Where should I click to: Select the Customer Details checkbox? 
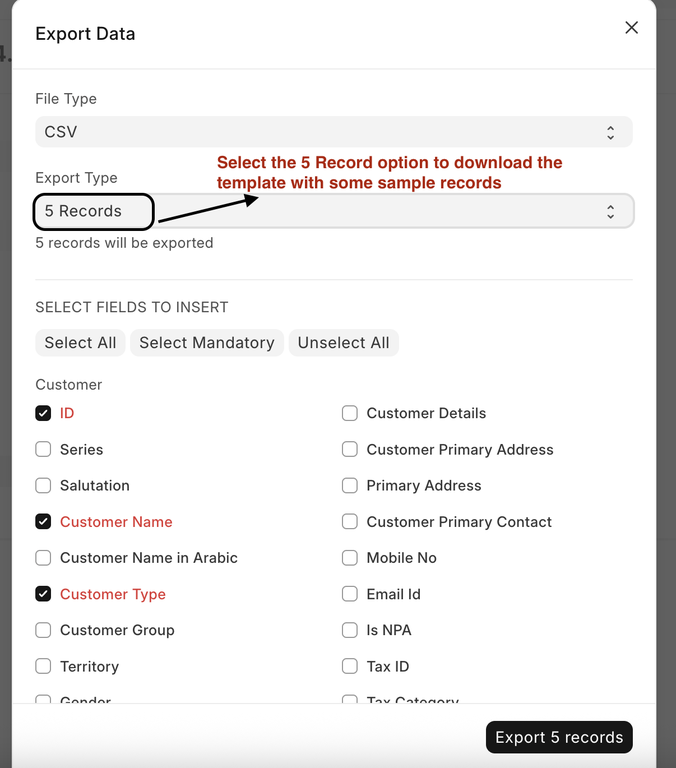[350, 413]
